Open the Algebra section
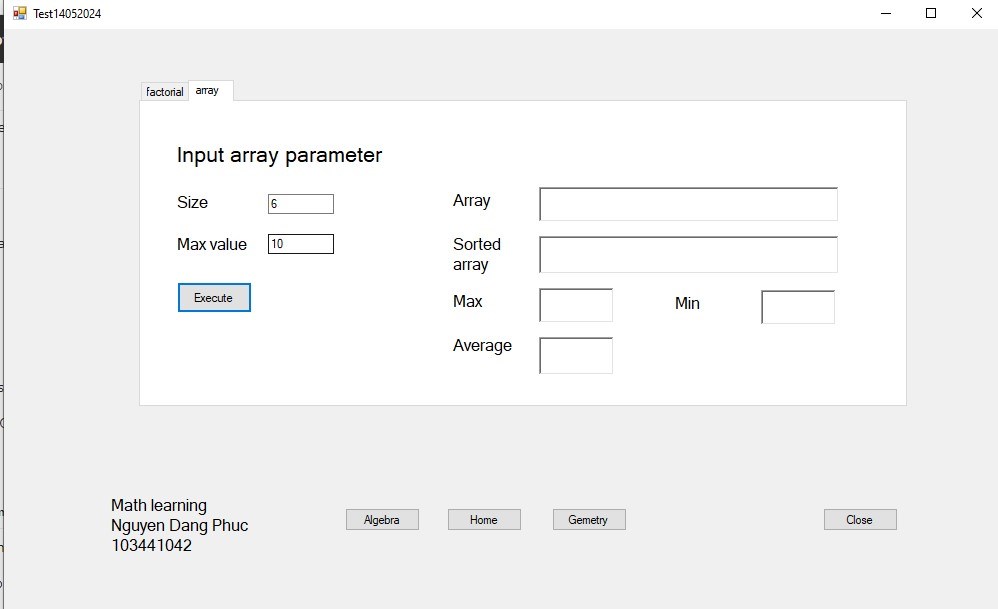Image resolution: width=998 pixels, height=609 pixels. pos(382,520)
